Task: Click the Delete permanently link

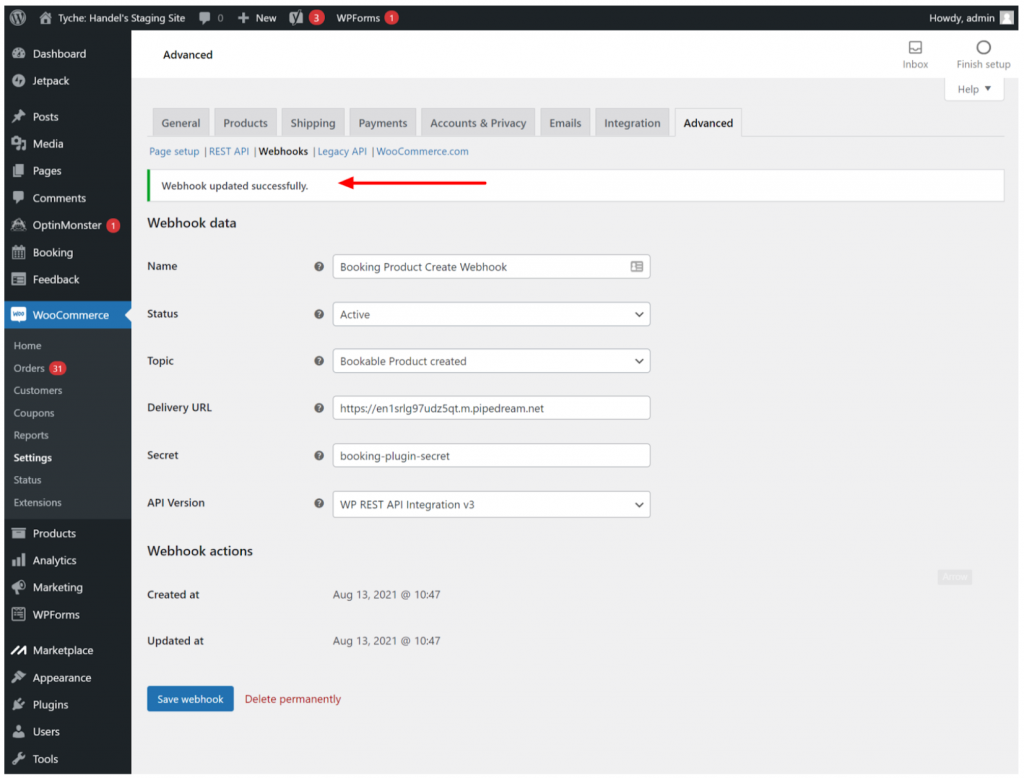Action: point(292,699)
